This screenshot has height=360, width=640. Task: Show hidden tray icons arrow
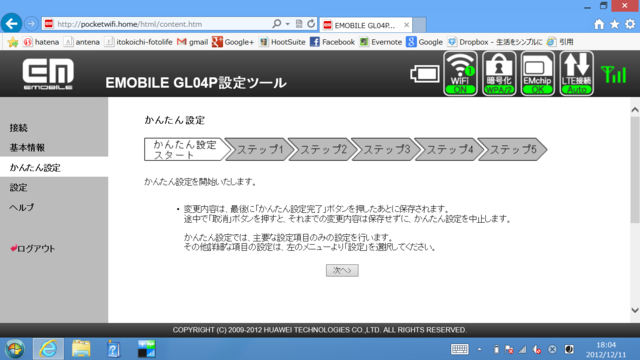[x=480, y=349]
